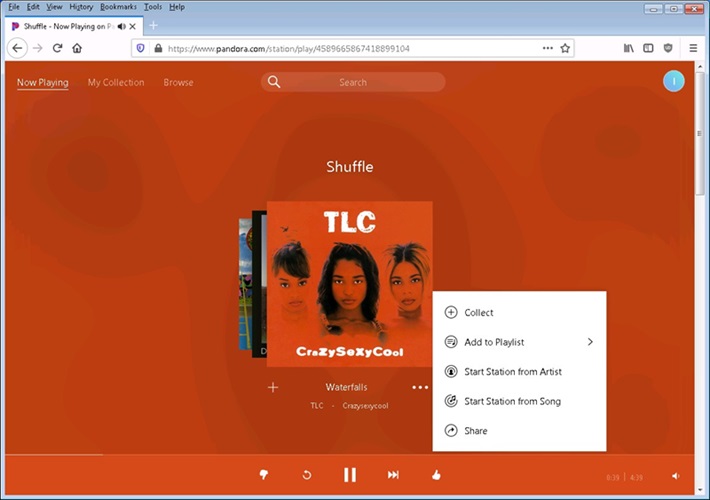Reload the Pandora page
Screen dimensions: 710x500
pyautogui.click(x=57, y=48)
